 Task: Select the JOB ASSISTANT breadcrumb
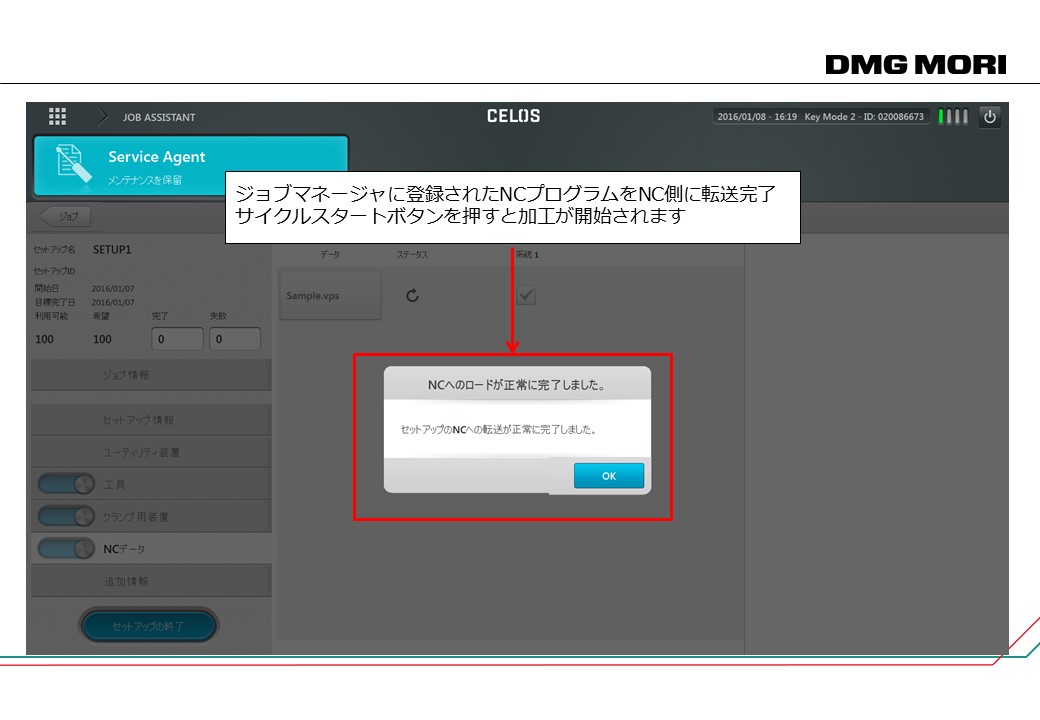coord(159,117)
